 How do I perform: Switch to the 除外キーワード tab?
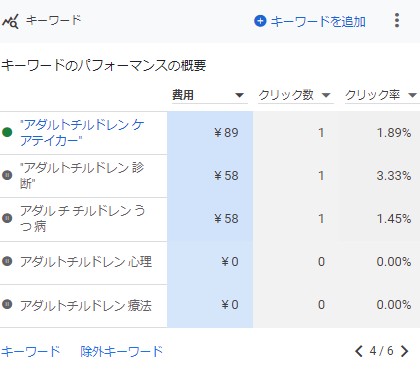pyautogui.click(x=122, y=351)
